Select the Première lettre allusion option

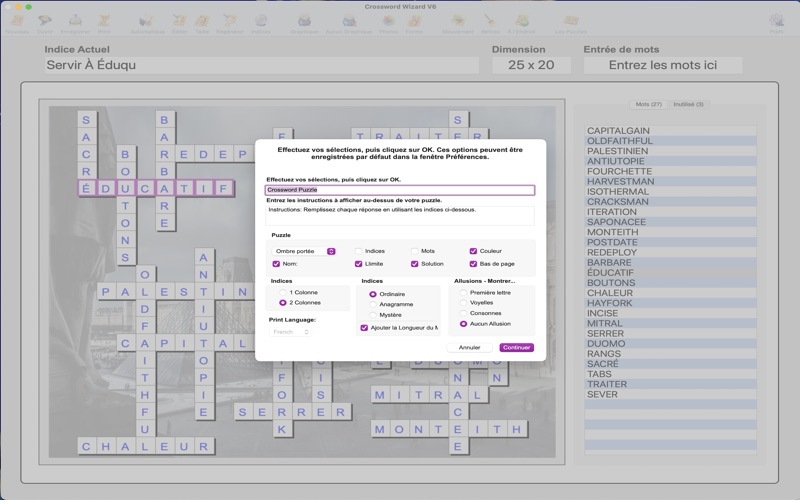point(463,293)
